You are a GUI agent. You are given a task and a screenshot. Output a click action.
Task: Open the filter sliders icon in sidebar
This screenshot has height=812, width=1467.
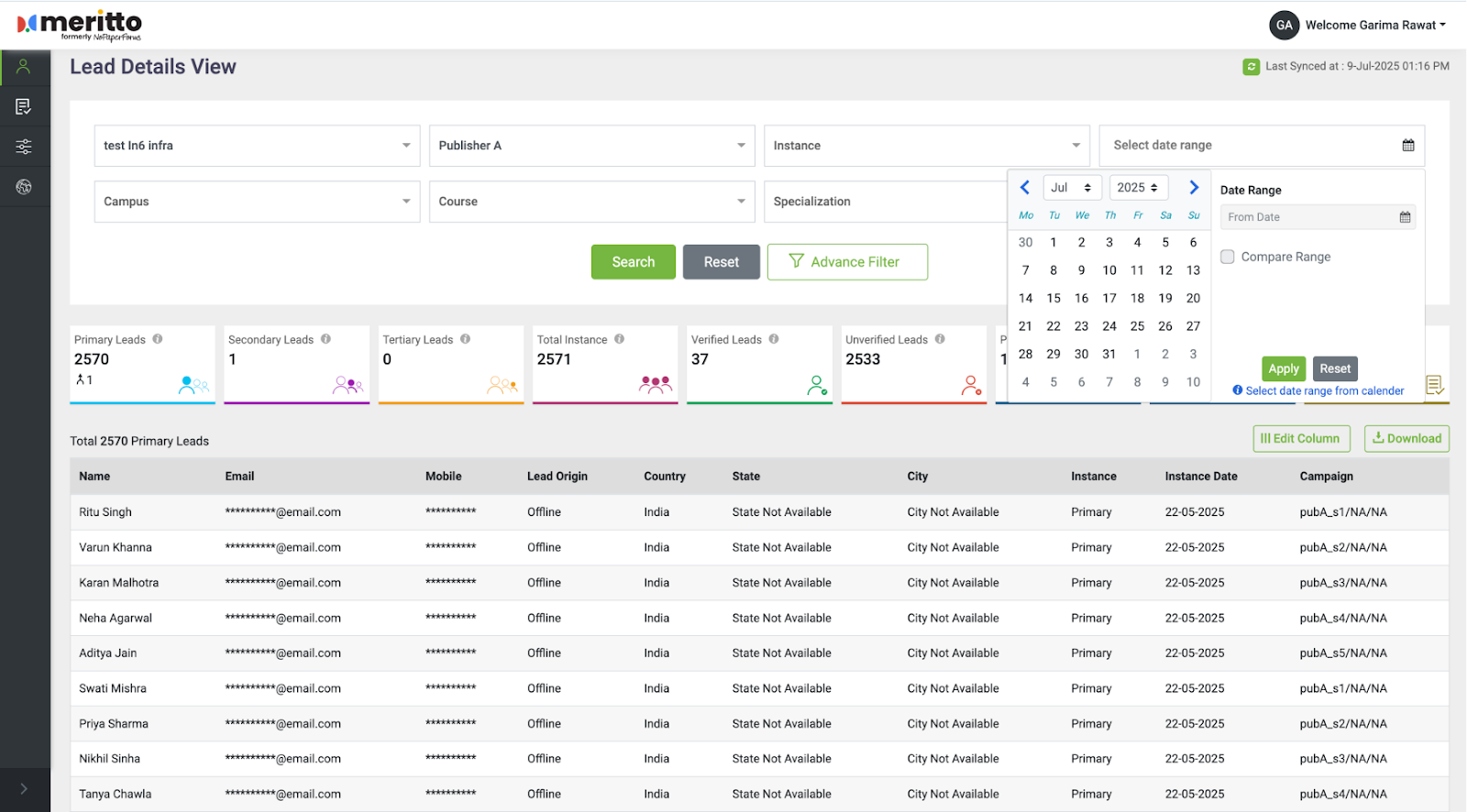point(24,147)
